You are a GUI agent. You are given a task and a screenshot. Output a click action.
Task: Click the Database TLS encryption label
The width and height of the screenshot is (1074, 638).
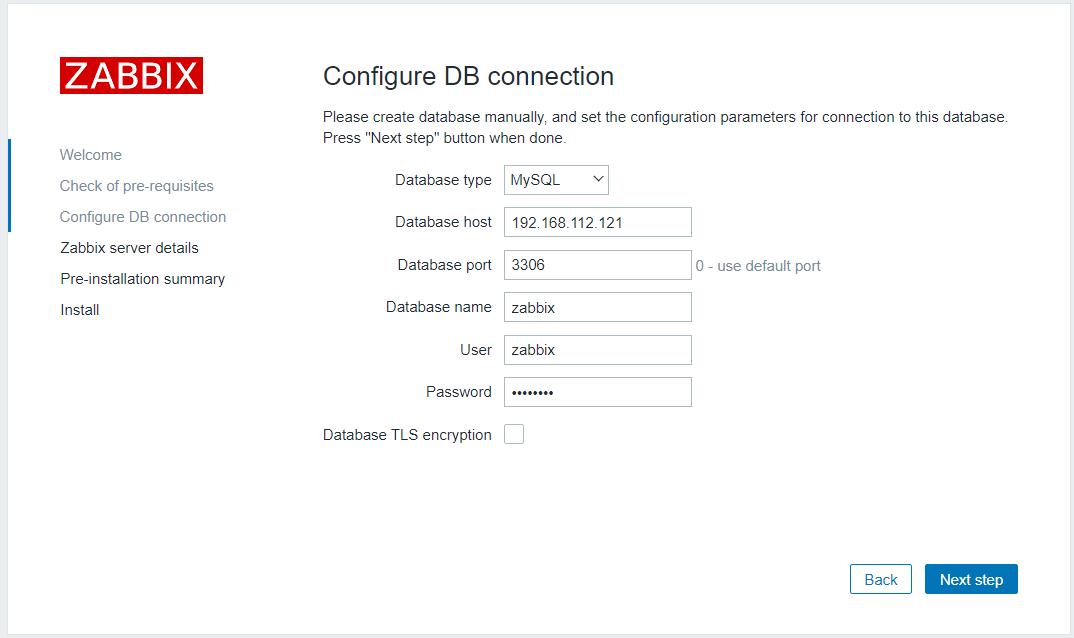(x=407, y=435)
